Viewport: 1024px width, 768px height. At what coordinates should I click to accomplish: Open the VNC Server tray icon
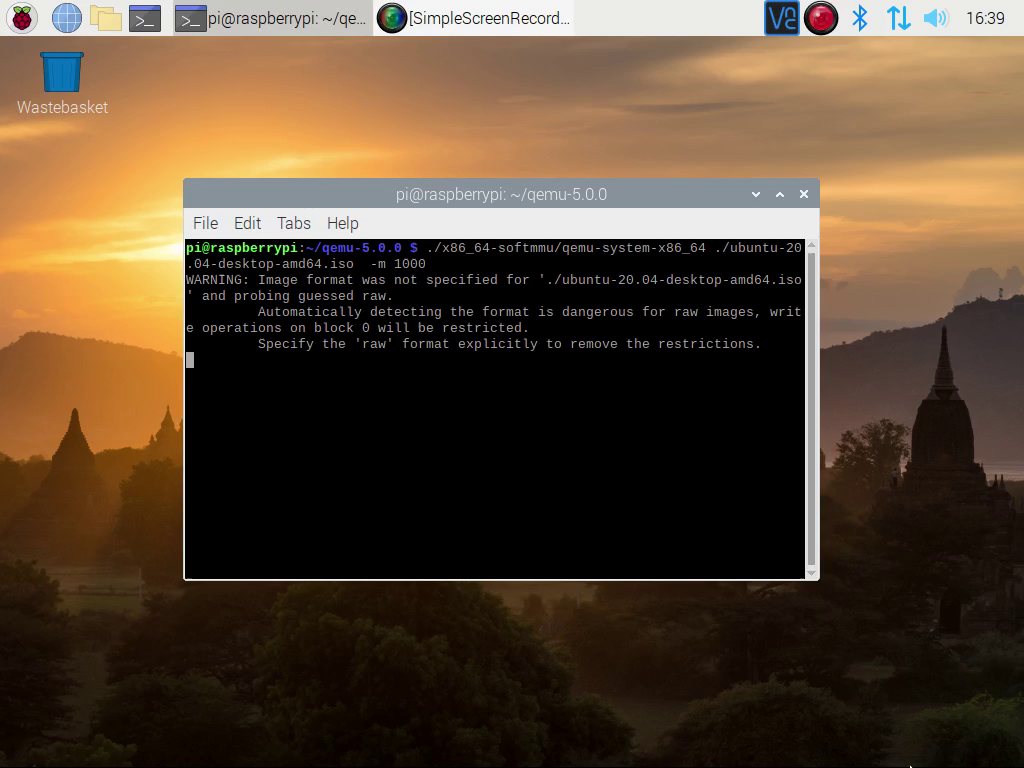coord(782,18)
